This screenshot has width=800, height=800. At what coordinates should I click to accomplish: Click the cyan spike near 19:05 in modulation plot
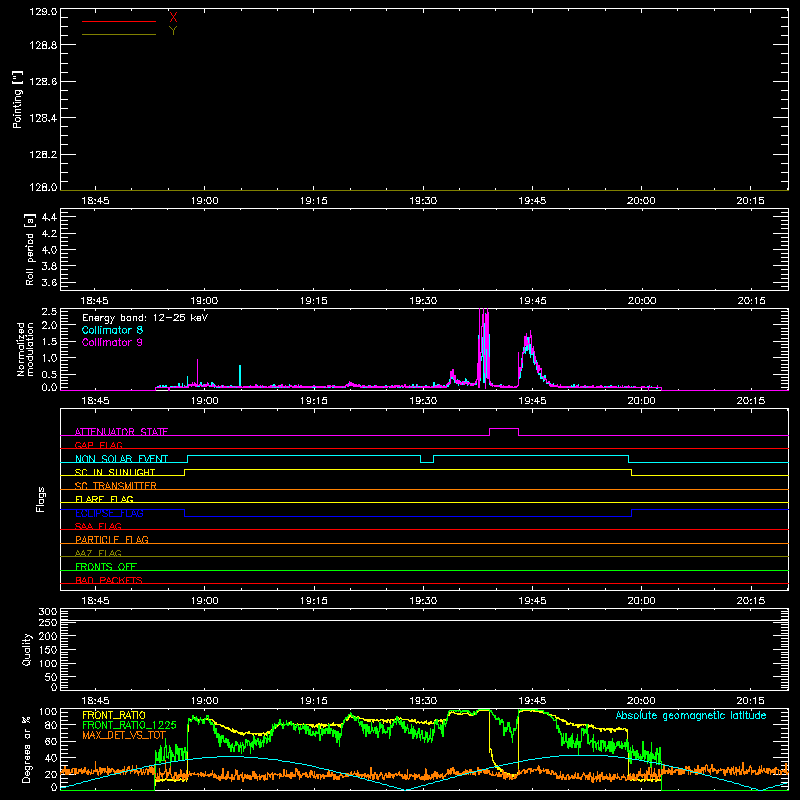pos(240,376)
